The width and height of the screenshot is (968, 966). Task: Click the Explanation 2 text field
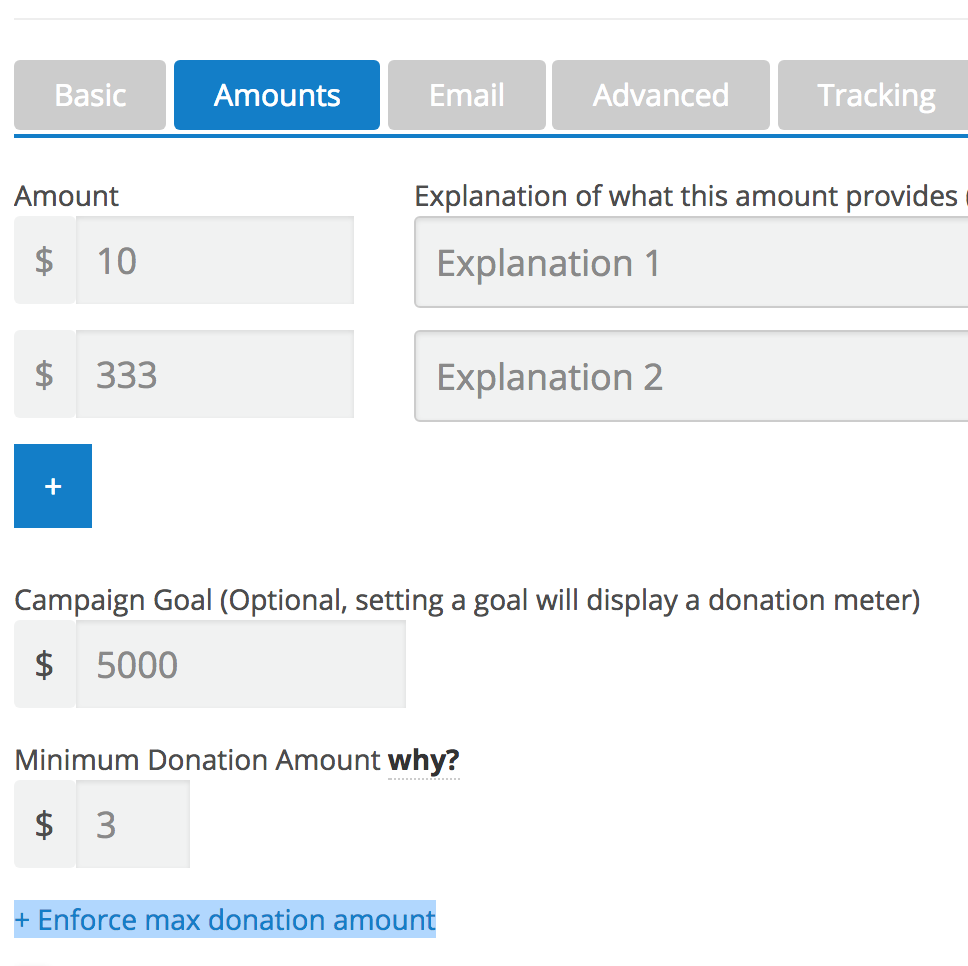pos(690,377)
